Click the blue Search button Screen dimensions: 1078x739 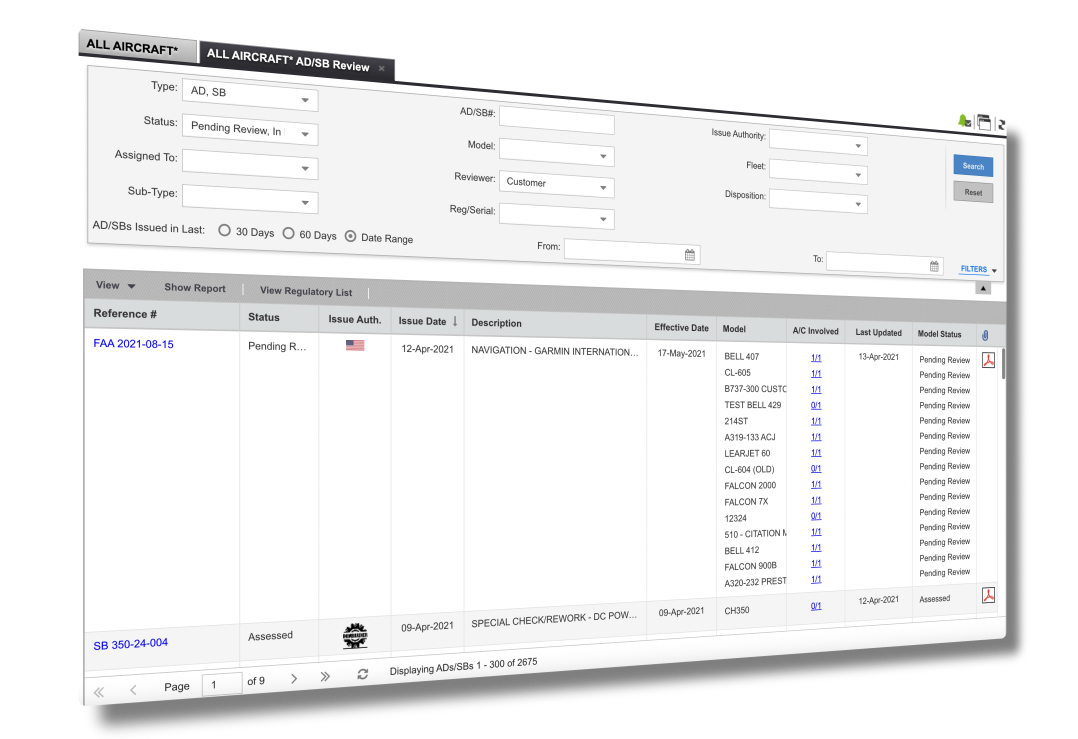pyautogui.click(x=973, y=166)
